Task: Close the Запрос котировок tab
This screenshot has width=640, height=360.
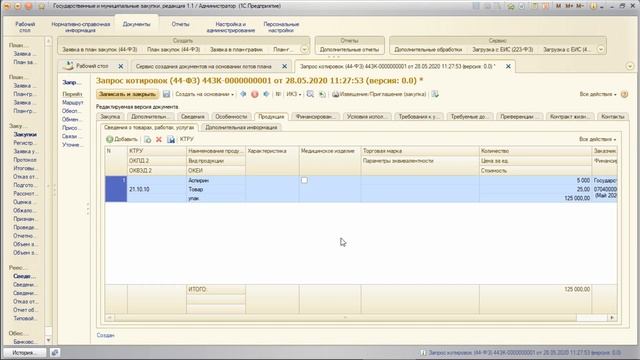Action: [508, 66]
